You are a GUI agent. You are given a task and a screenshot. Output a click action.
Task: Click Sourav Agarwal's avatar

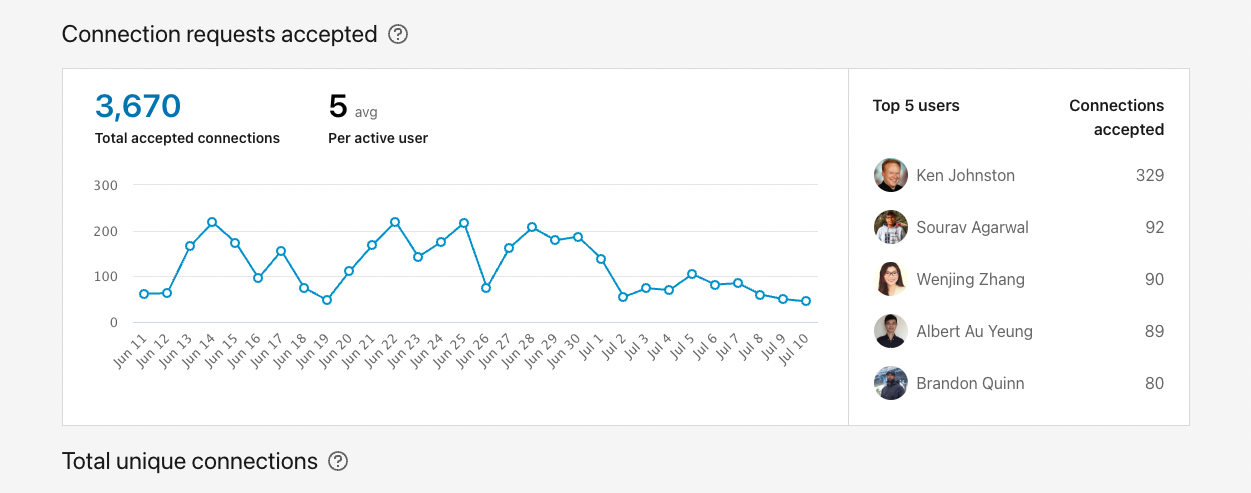890,227
